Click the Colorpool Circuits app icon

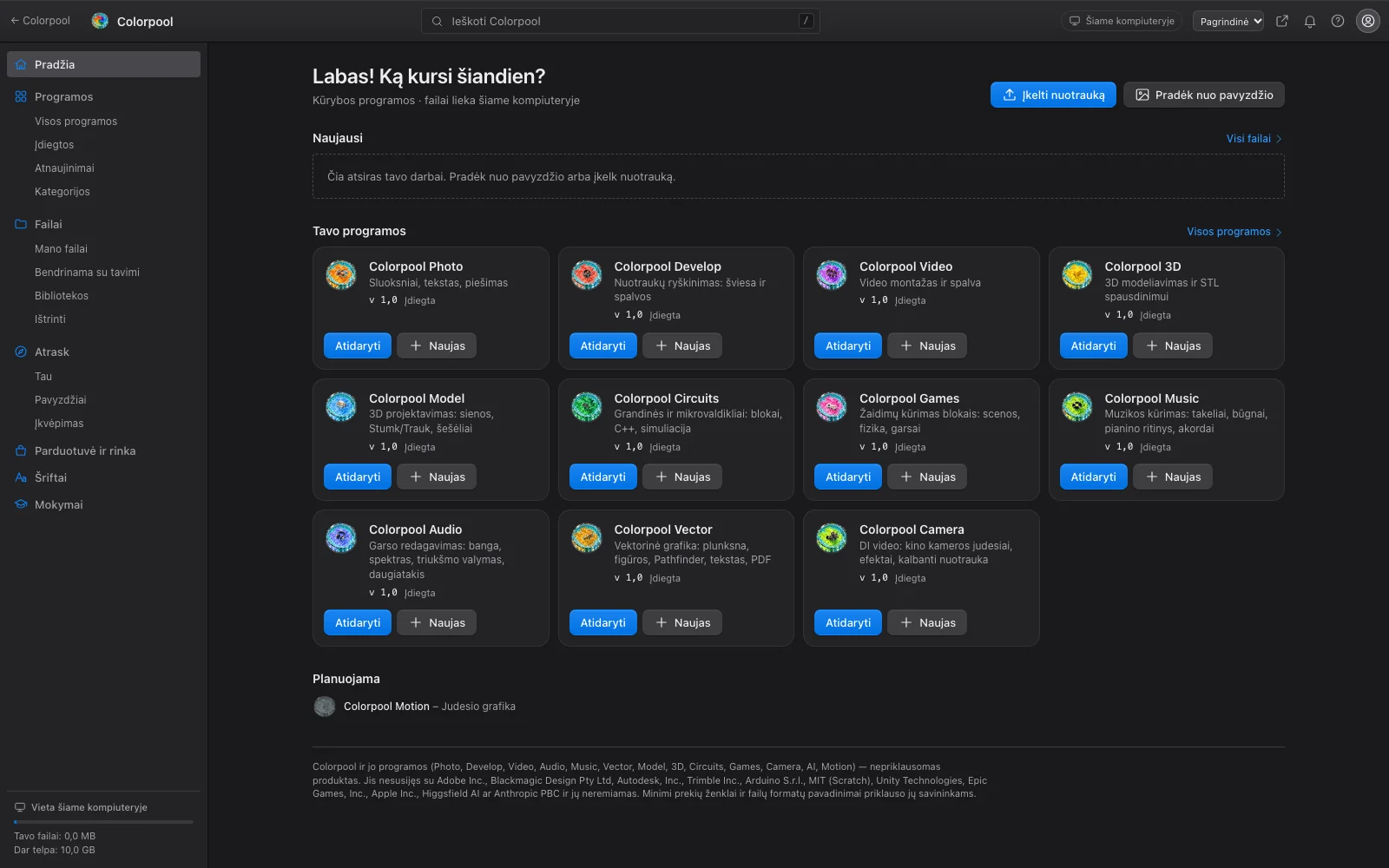click(x=587, y=406)
